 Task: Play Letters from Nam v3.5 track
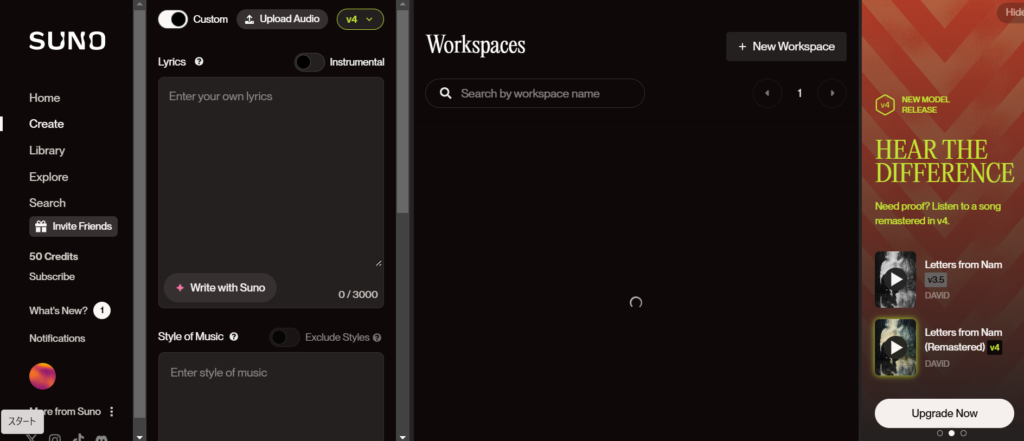(895, 280)
